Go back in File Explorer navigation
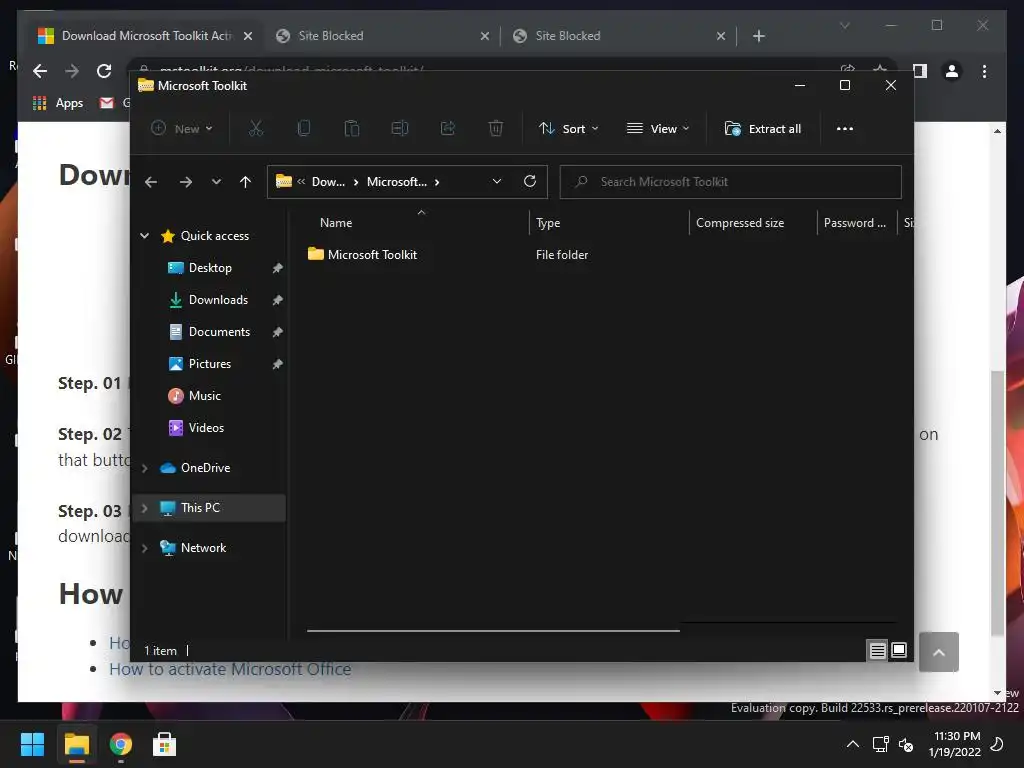Image resolution: width=1024 pixels, height=768 pixels. pyautogui.click(x=151, y=182)
